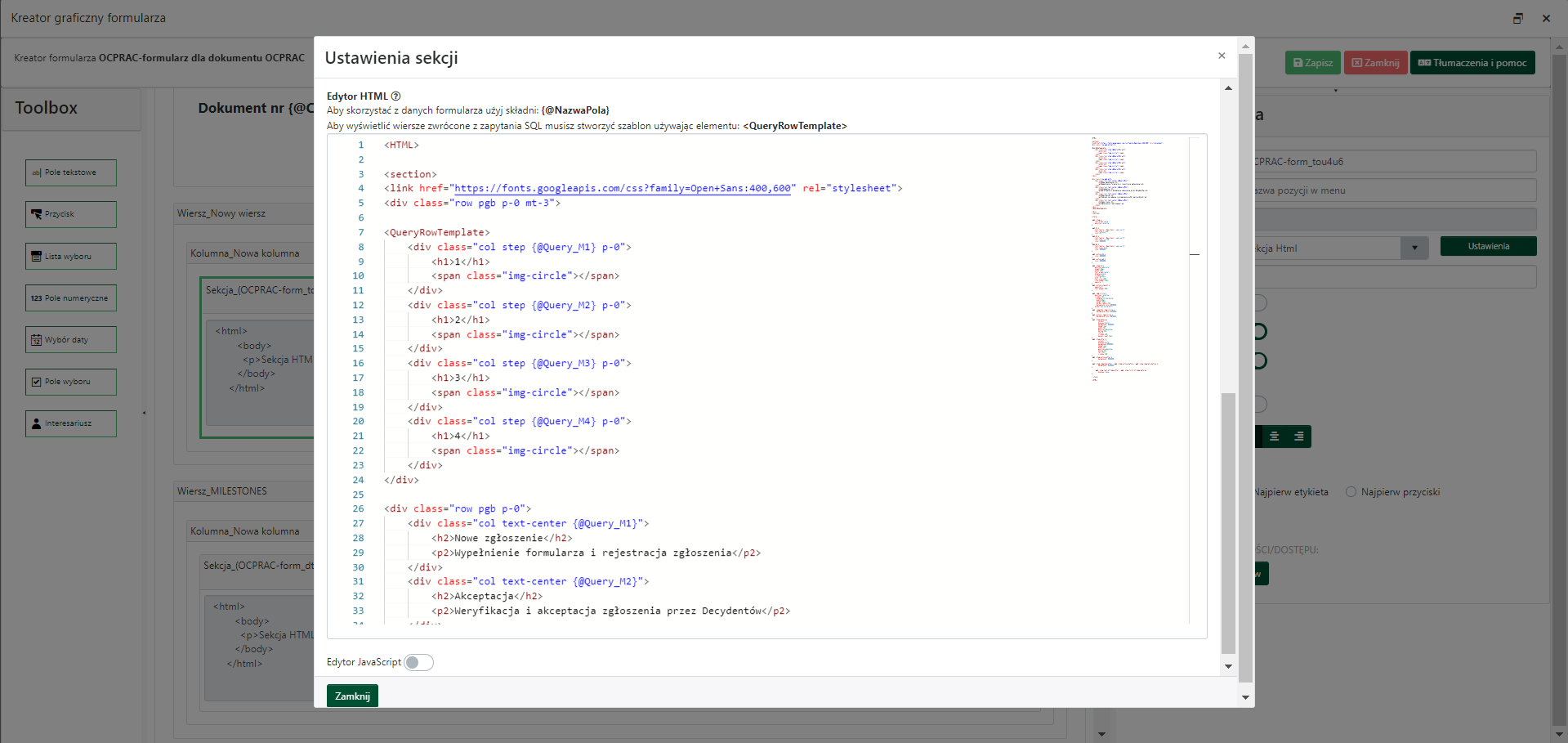Select the Pole tekstowe toolbox item
This screenshot has height=743, width=1568.
(70, 172)
